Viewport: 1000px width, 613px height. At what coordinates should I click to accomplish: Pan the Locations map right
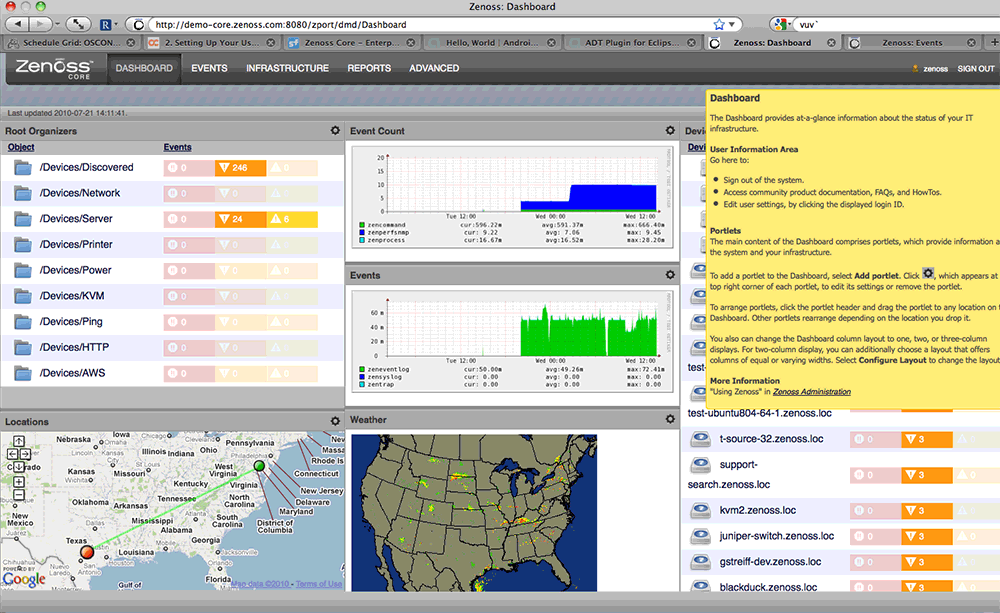pos(26,454)
